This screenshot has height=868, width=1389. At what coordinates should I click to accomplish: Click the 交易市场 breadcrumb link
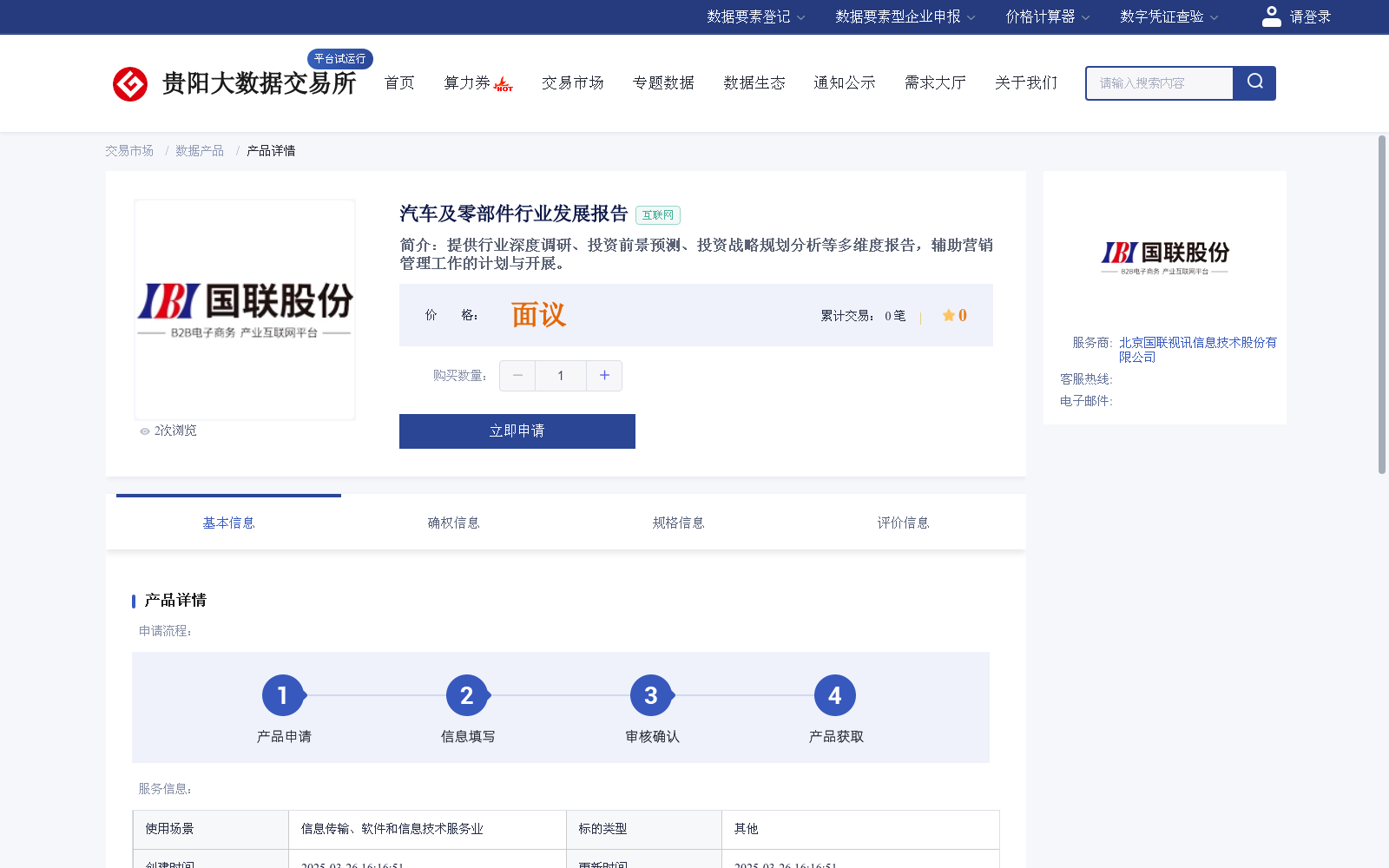(x=129, y=151)
